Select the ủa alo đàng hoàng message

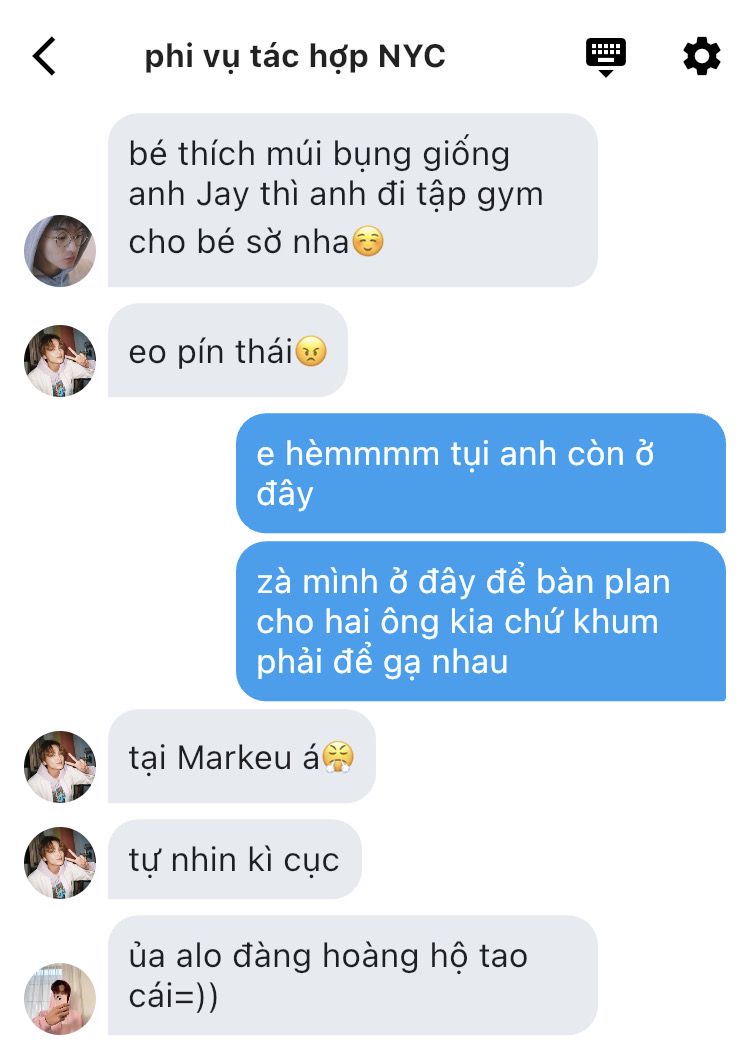pyautogui.click(x=353, y=975)
